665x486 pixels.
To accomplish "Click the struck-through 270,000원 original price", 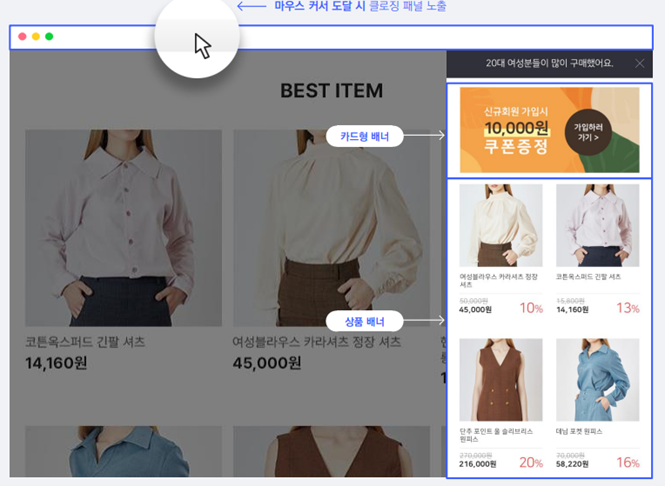I will point(475,455).
